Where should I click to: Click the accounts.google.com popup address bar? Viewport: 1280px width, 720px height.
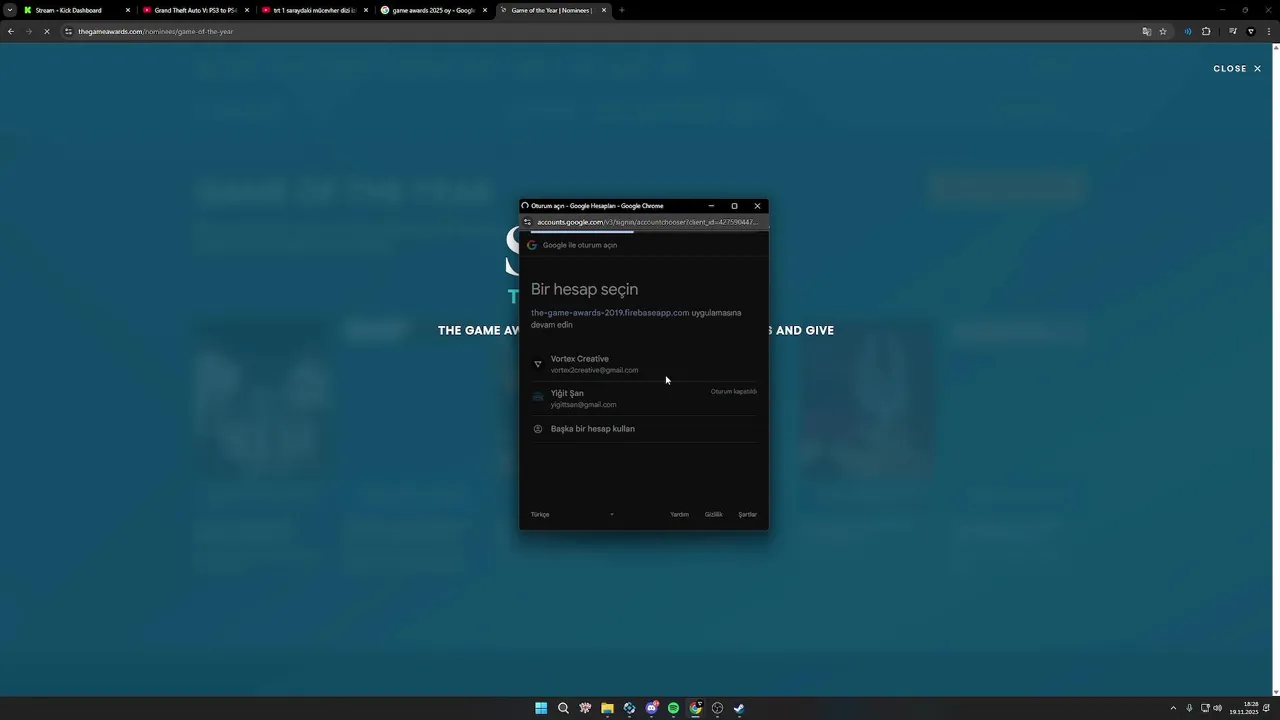pos(646,222)
